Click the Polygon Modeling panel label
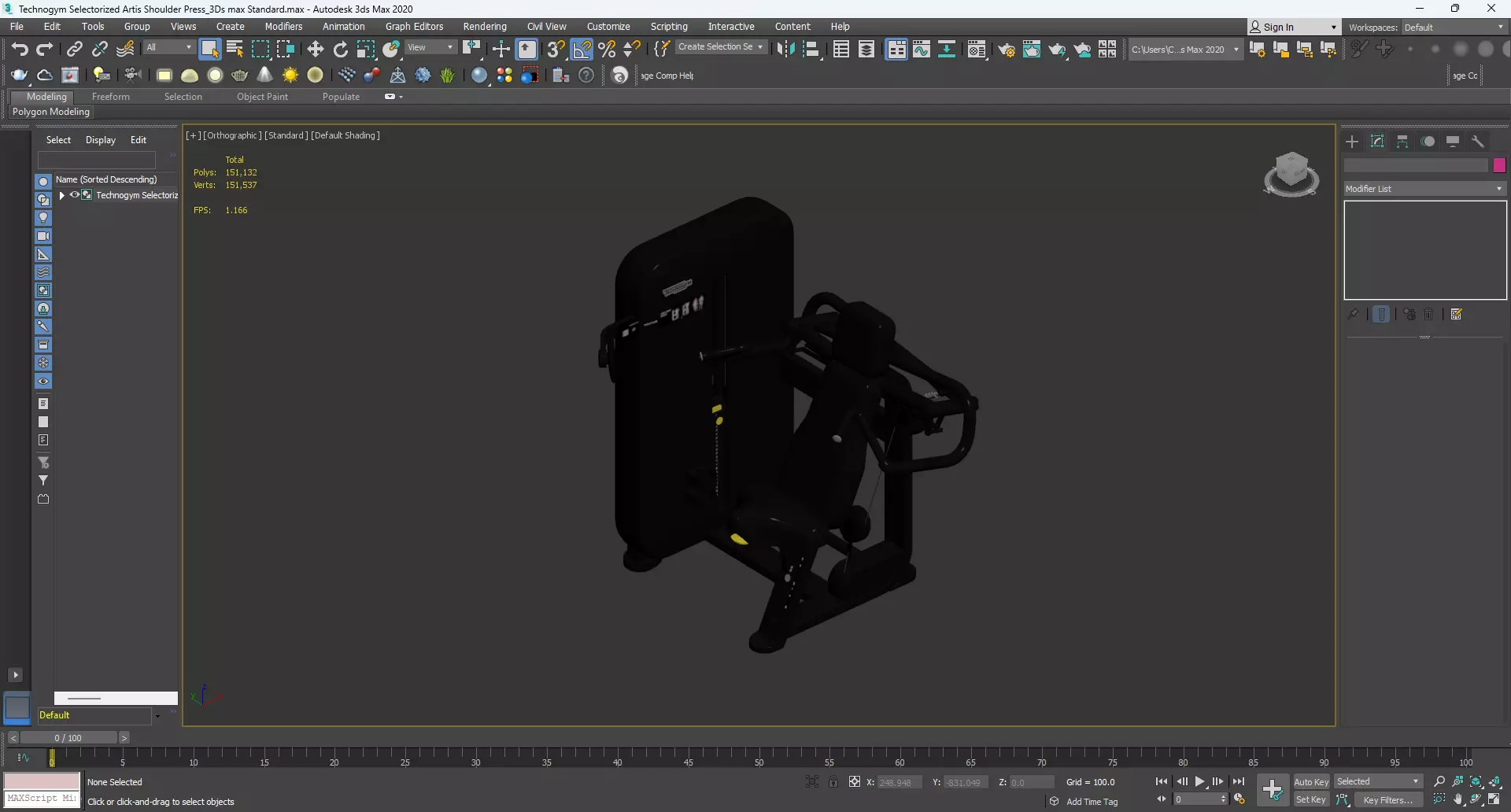The width and height of the screenshot is (1511, 812). point(51,112)
